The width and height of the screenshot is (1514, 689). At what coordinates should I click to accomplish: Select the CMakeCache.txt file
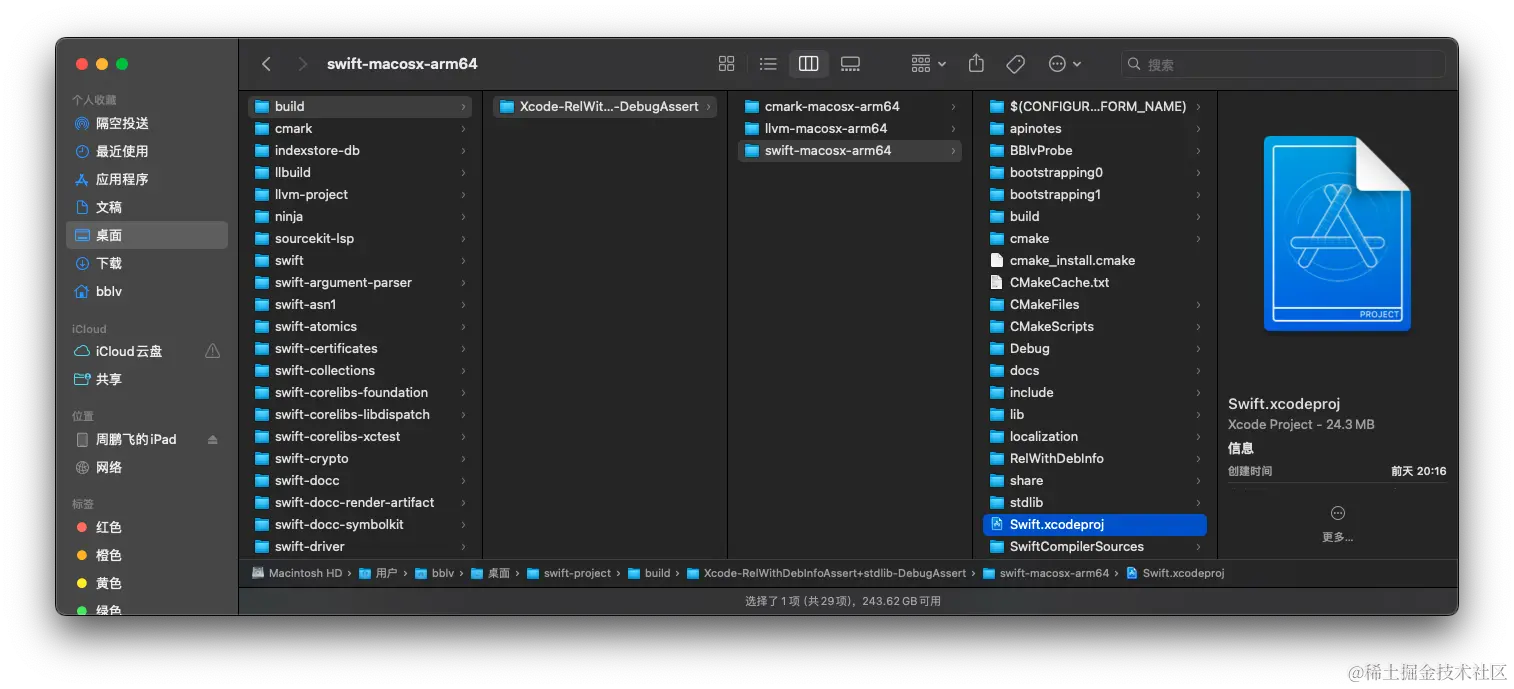[1095, 282]
